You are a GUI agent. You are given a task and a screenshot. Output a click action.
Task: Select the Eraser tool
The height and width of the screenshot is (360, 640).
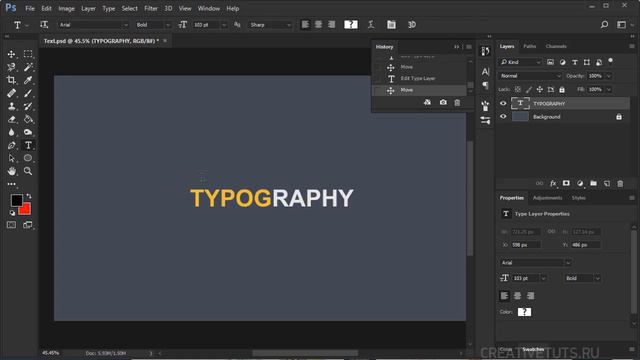11,119
